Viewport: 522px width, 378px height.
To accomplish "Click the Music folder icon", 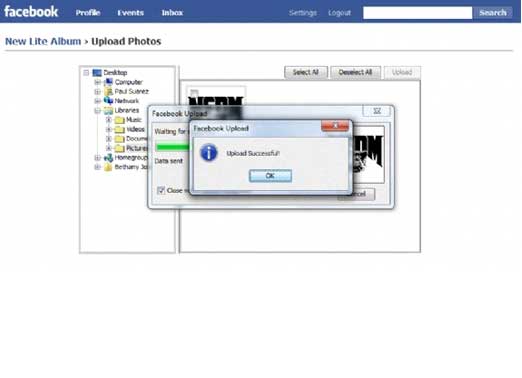I will click(x=120, y=120).
